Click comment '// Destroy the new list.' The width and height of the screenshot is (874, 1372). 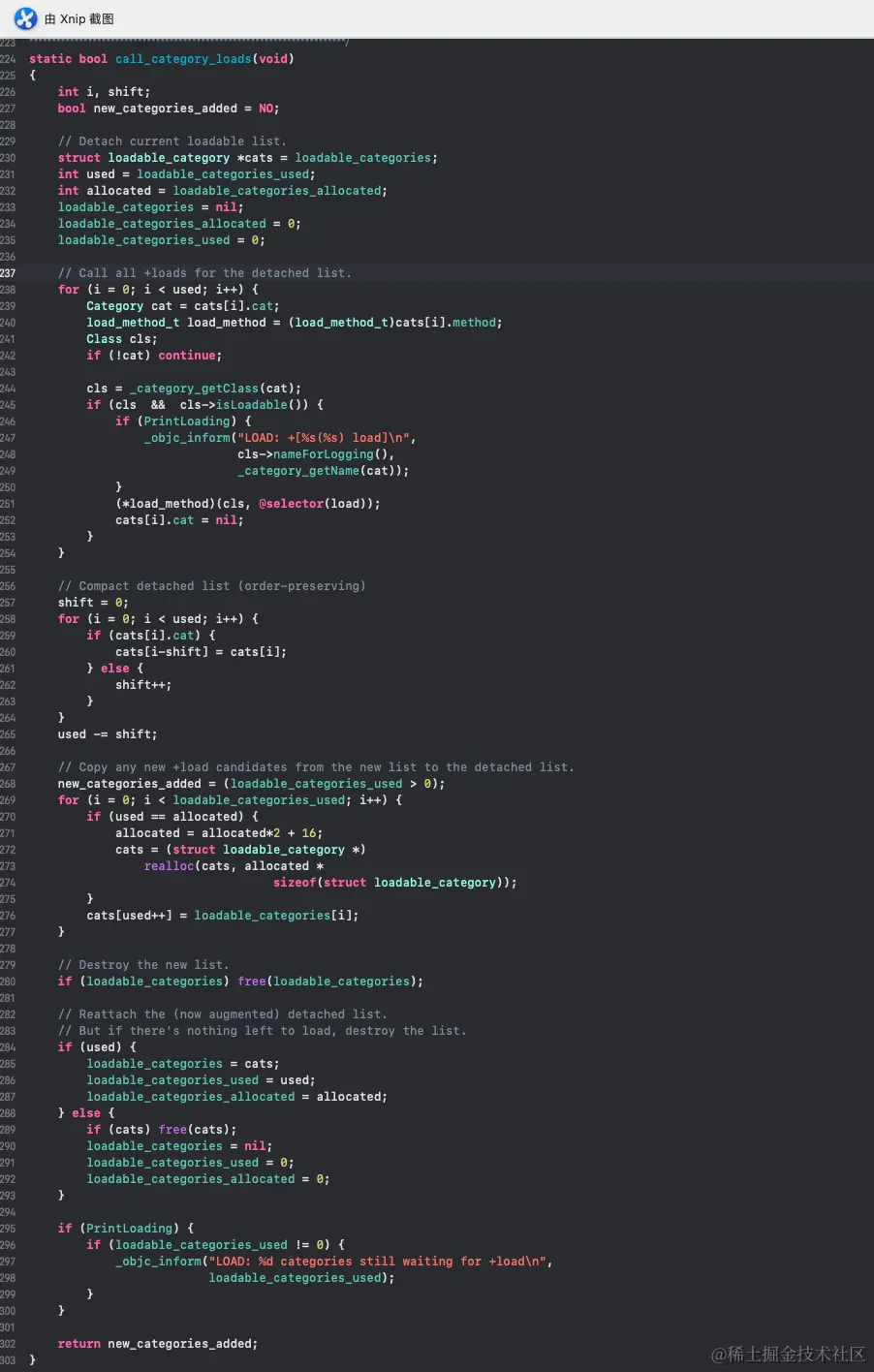tap(143, 965)
